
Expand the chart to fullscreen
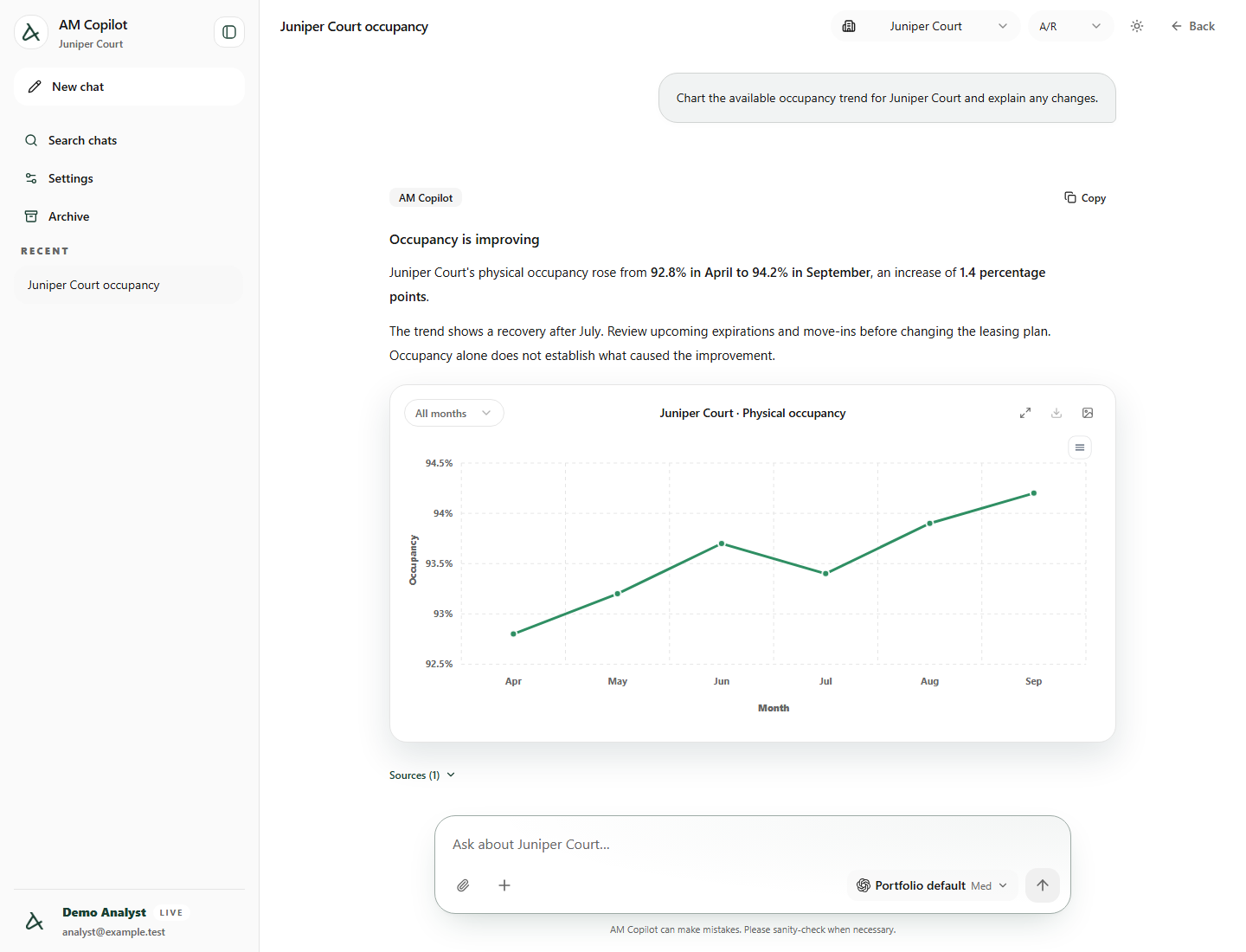[x=1025, y=413]
